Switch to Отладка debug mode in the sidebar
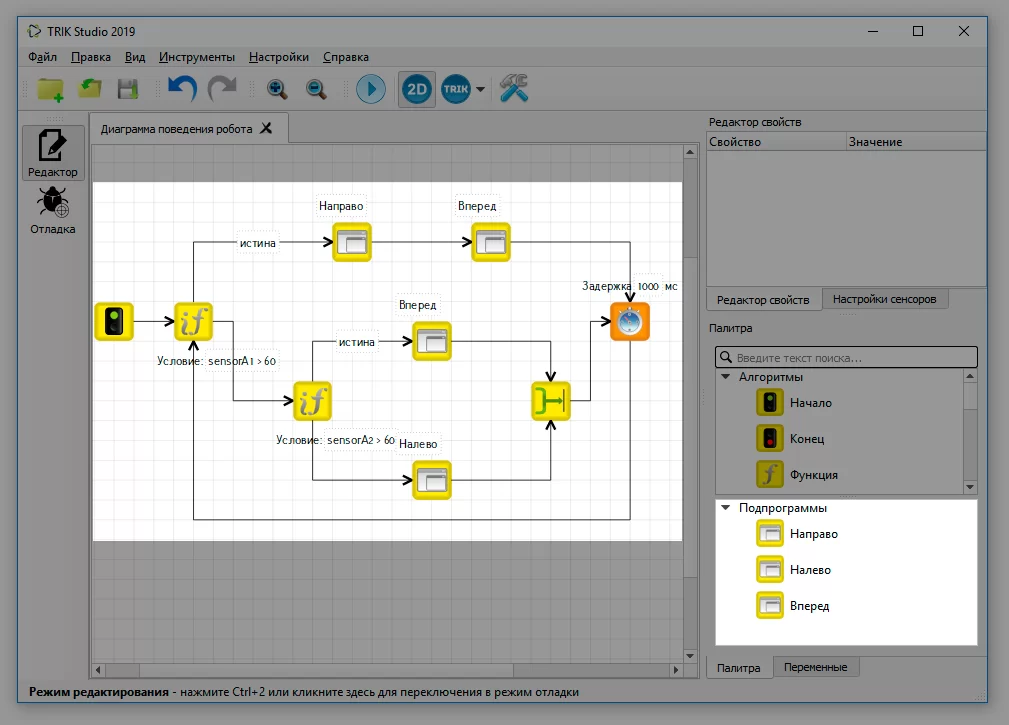 coord(53,210)
